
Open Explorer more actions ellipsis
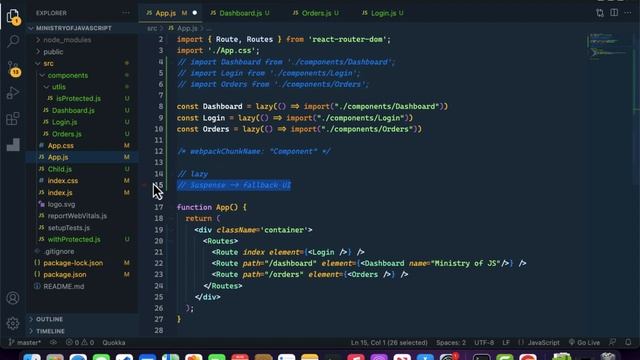126,13
